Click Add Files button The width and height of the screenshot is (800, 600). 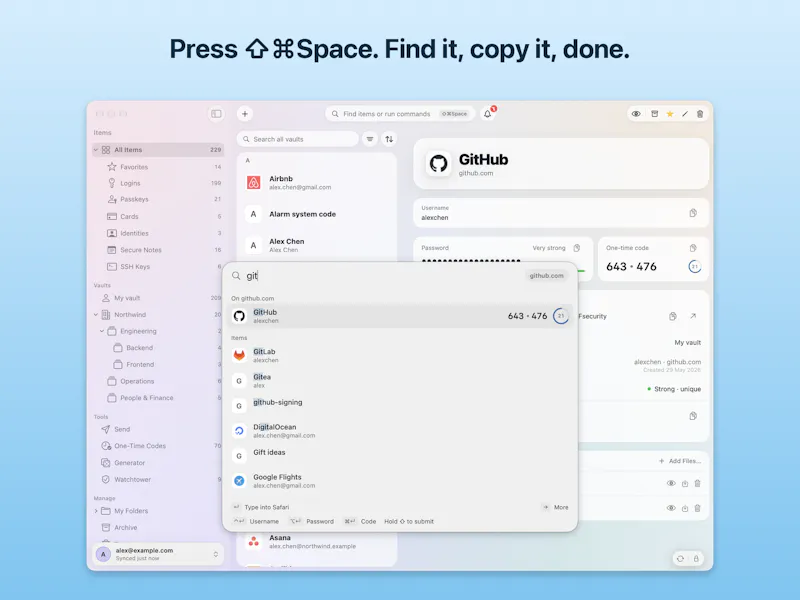pyautogui.click(x=680, y=461)
